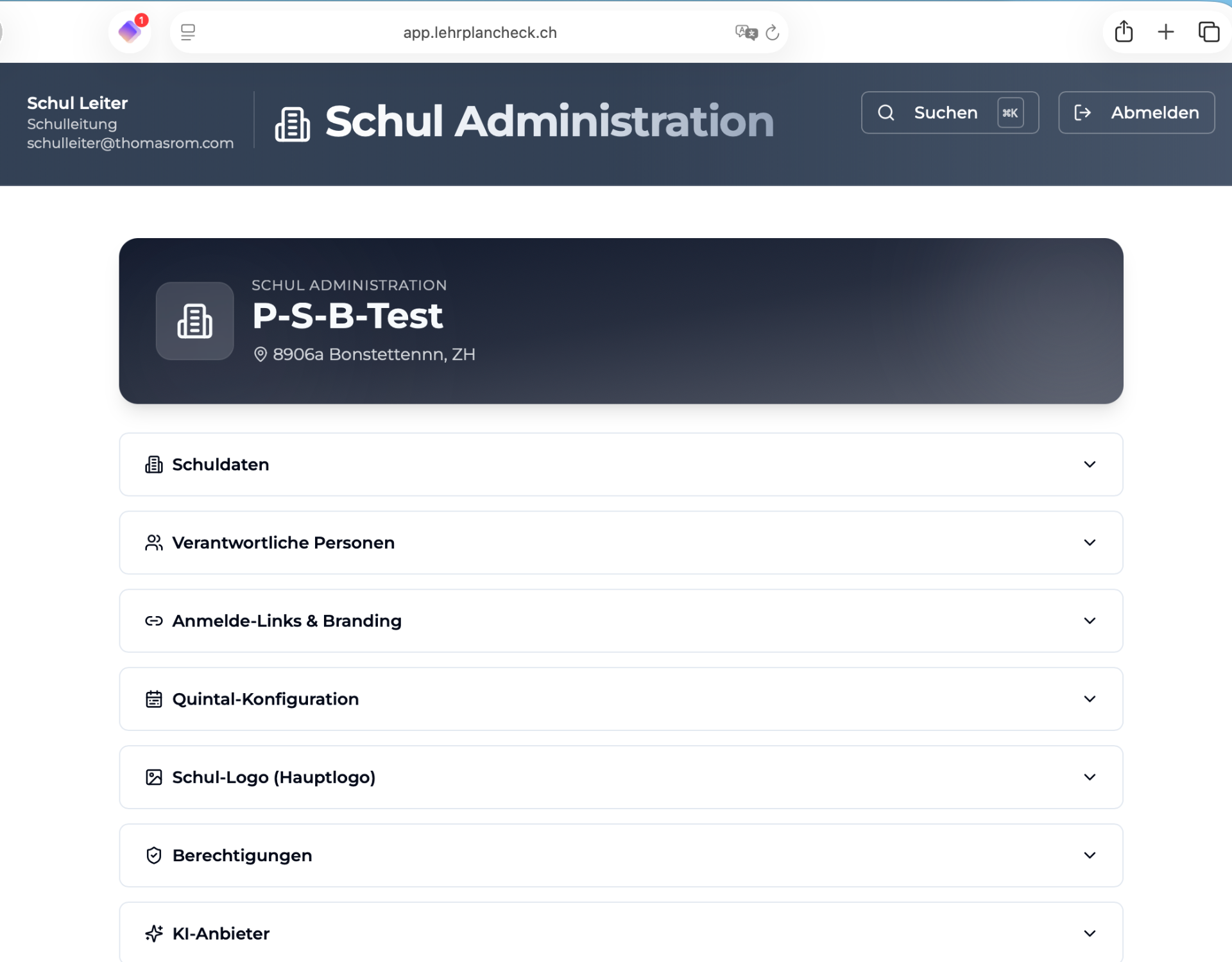Viewport: 1232px width, 962px height.
Task: Expand the Quintal-Konfiguration section
Action: click(620, 699)
